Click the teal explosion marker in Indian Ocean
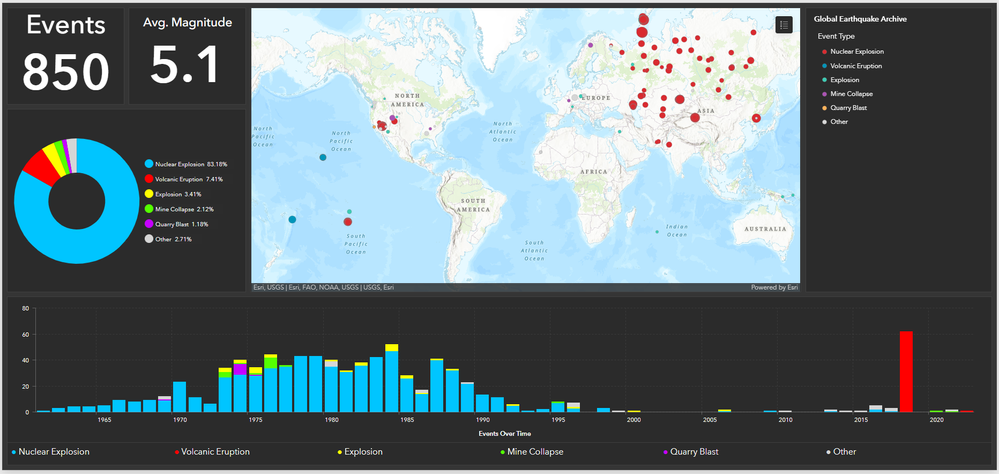The height and width of the screenshot is (474, 999). [657, 232]
